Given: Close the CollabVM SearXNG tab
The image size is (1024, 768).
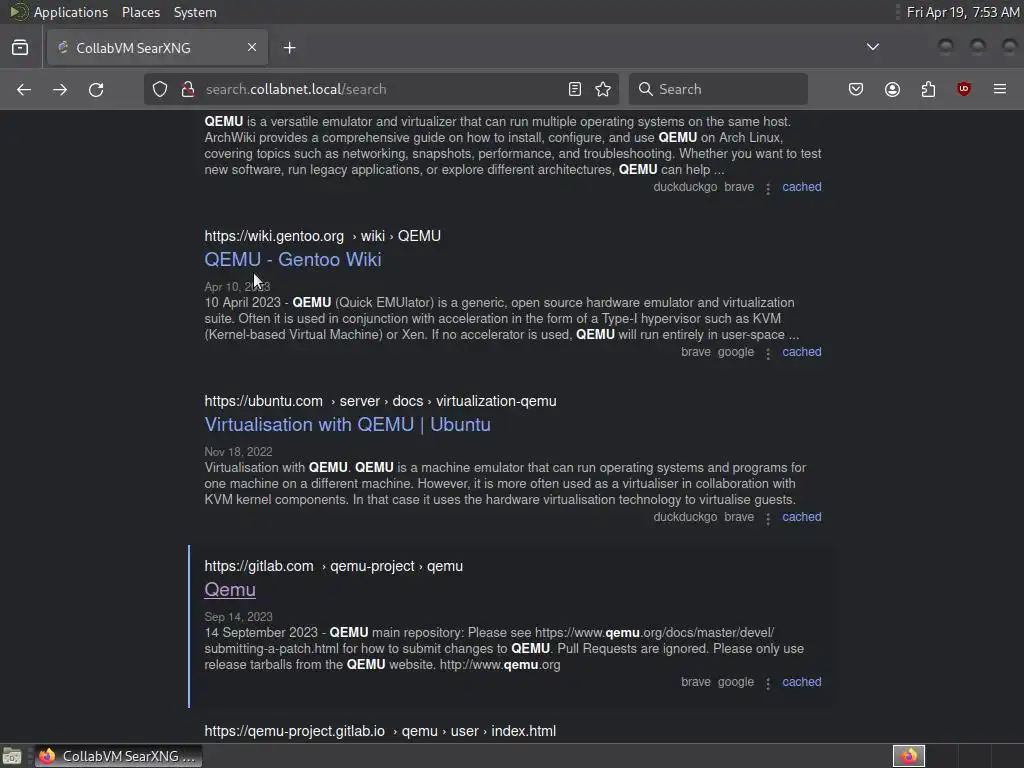Looking at the screenshot, I should click(252, 47).
